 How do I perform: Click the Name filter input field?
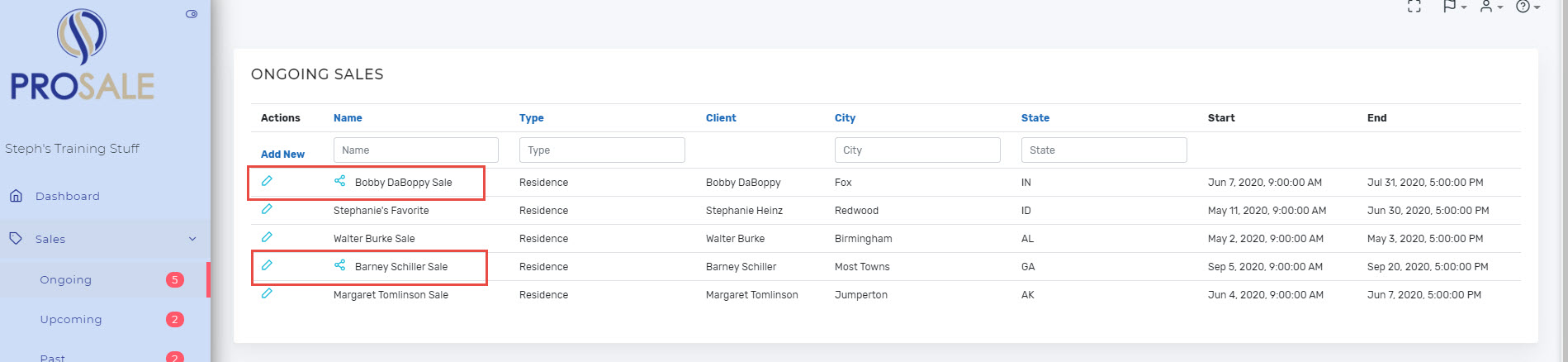(416, 150)
